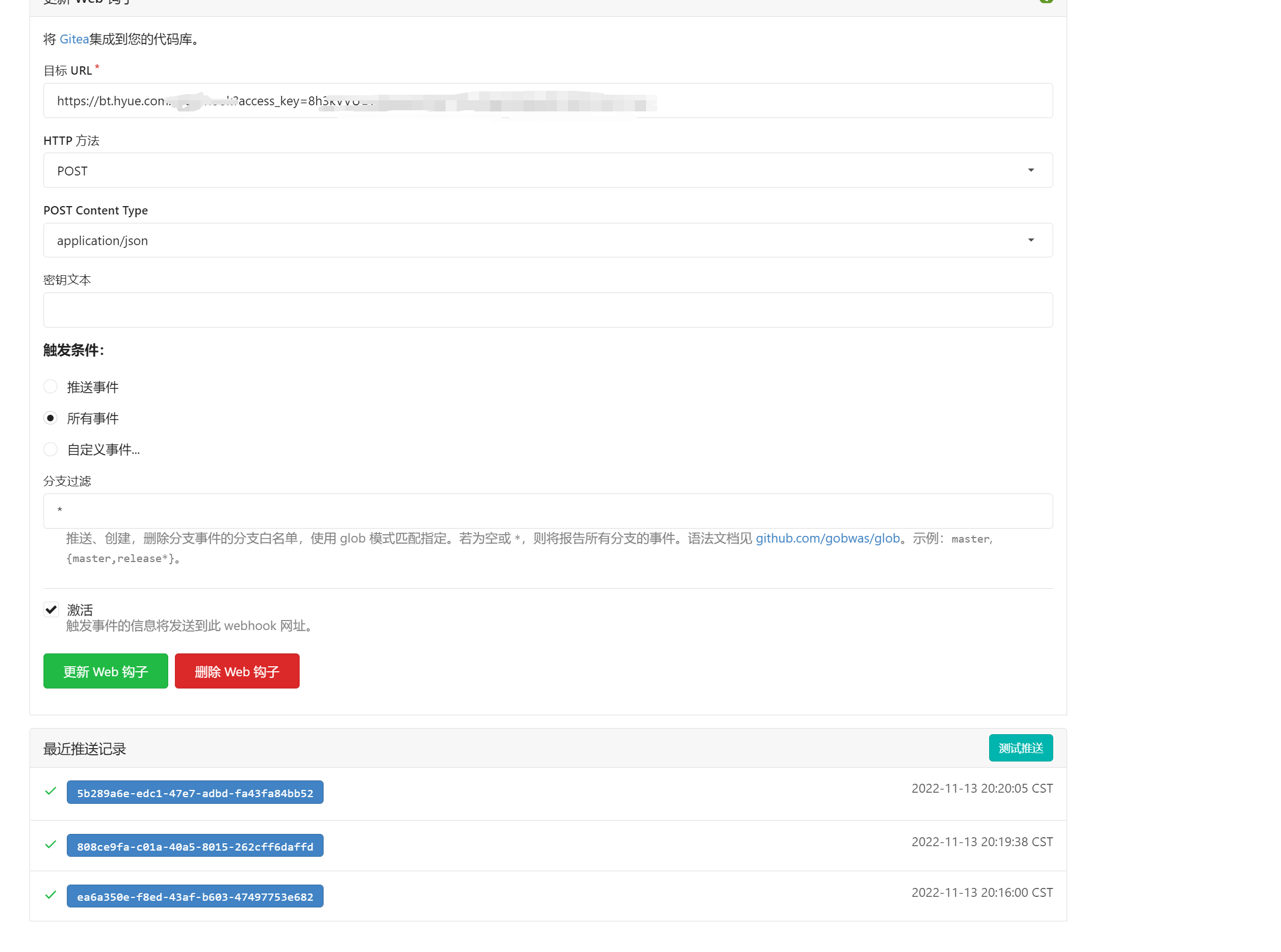Expand delivery 5b289a6e-edc1-47e7 record
The height and width of the screenshot is (952, 1281).
click(x=195, y=793)
